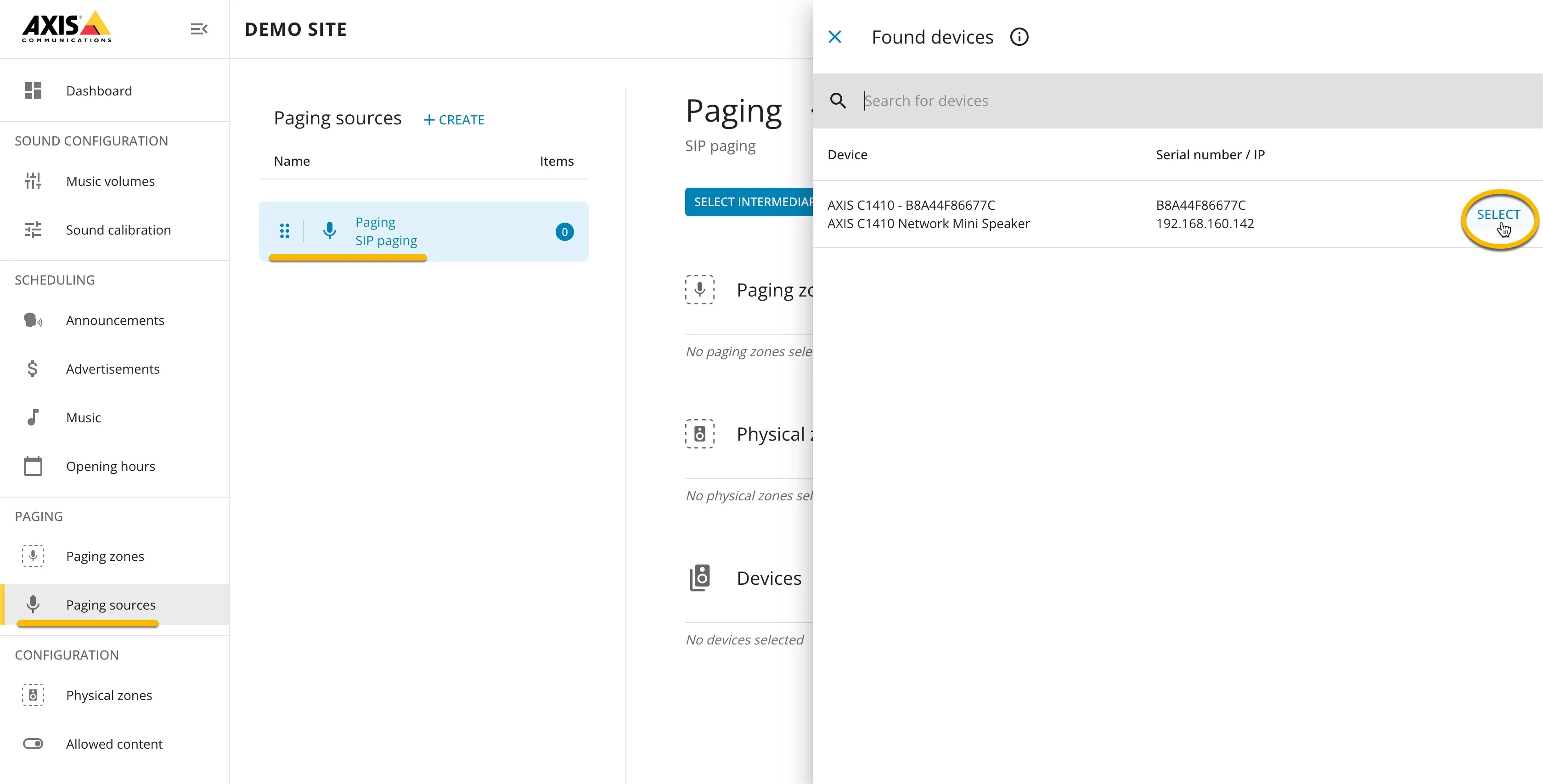Click serial number B8A44F86677C

pyautogui.click(x=1200, y=205)
